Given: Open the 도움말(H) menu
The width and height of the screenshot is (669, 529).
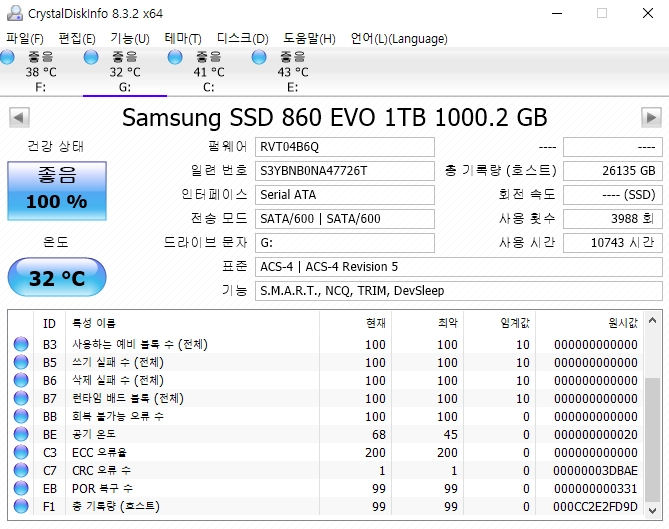Looking at the screenshot, I should pyautogui.click(x=309, y=39).
